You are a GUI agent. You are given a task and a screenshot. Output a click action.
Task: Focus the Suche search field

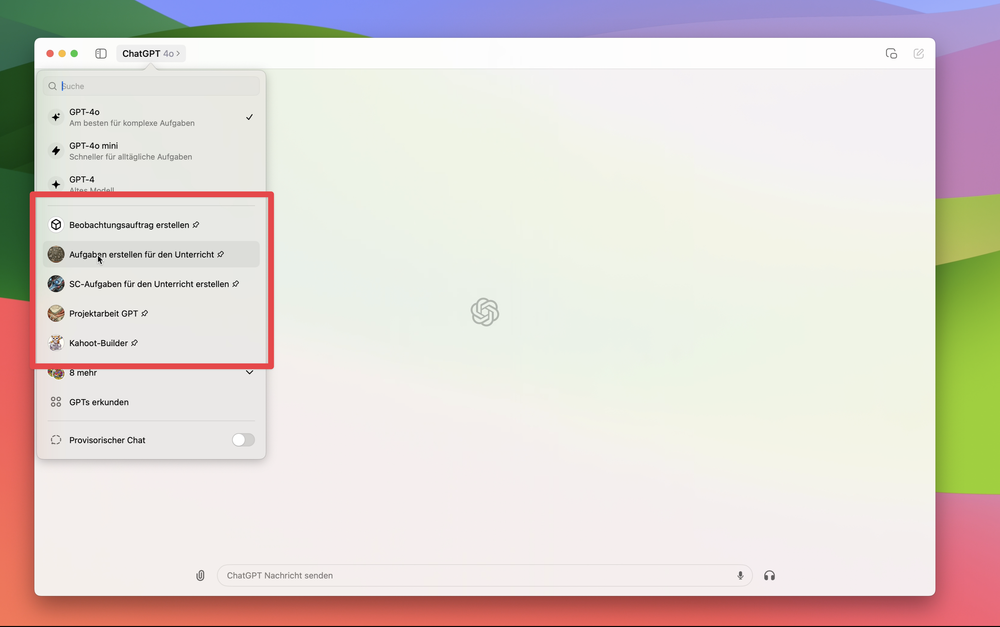pos(152,86)
